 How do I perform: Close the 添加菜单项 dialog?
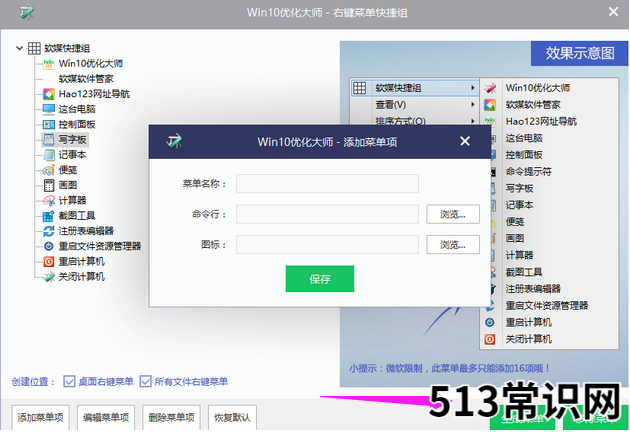click(x=465, y=141)
